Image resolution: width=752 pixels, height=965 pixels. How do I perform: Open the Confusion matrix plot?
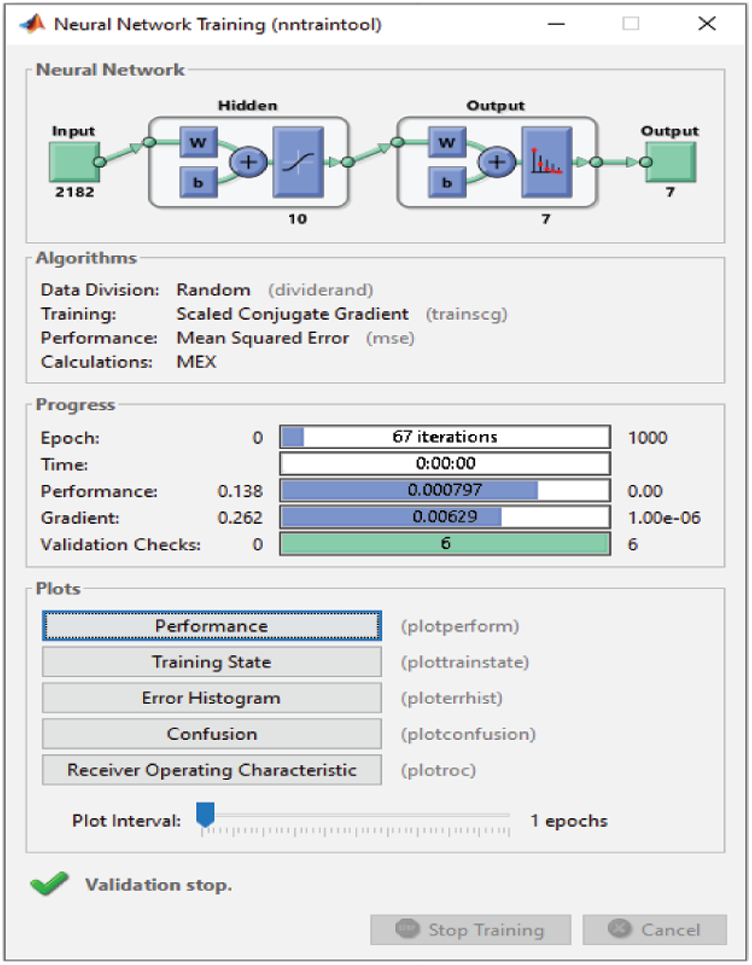[211, 734]
